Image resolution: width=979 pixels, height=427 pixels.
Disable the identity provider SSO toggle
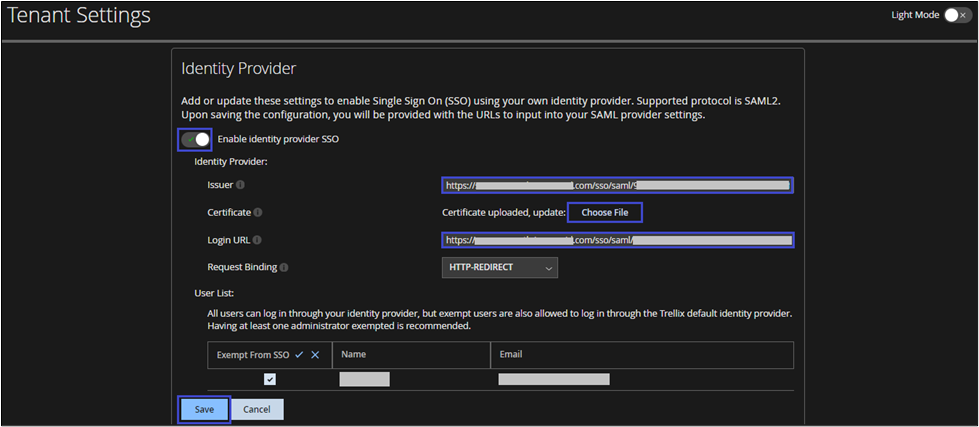click(x=196, y=139)
